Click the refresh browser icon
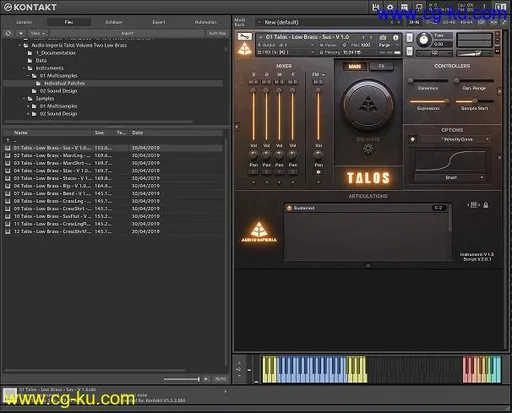 [8, 33]
